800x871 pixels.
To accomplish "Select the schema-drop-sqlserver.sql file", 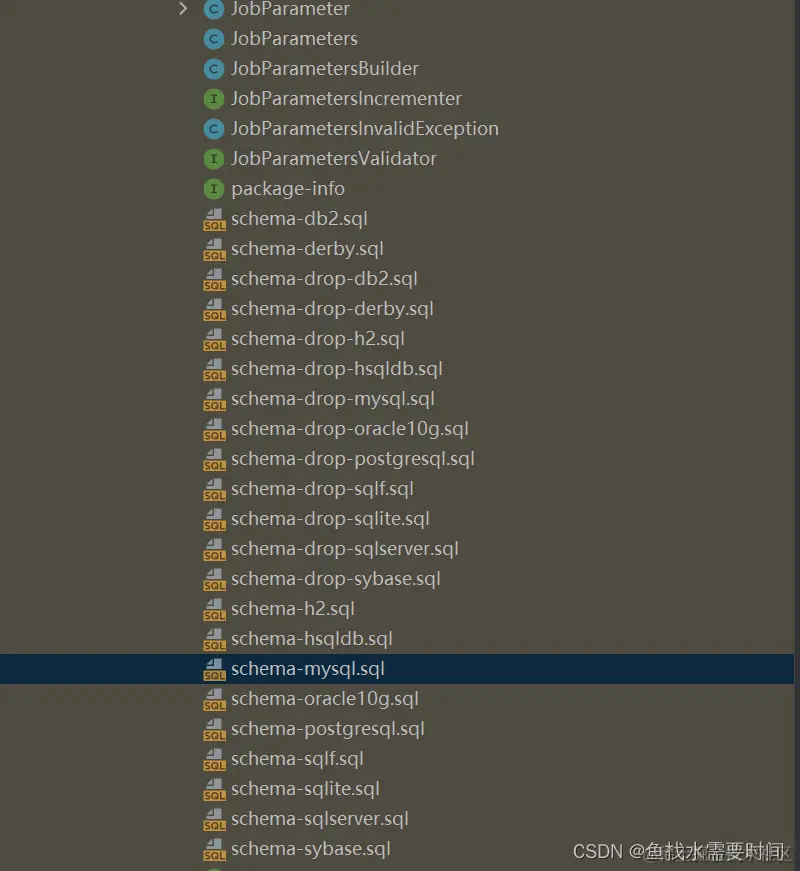I will pos(344,549).
